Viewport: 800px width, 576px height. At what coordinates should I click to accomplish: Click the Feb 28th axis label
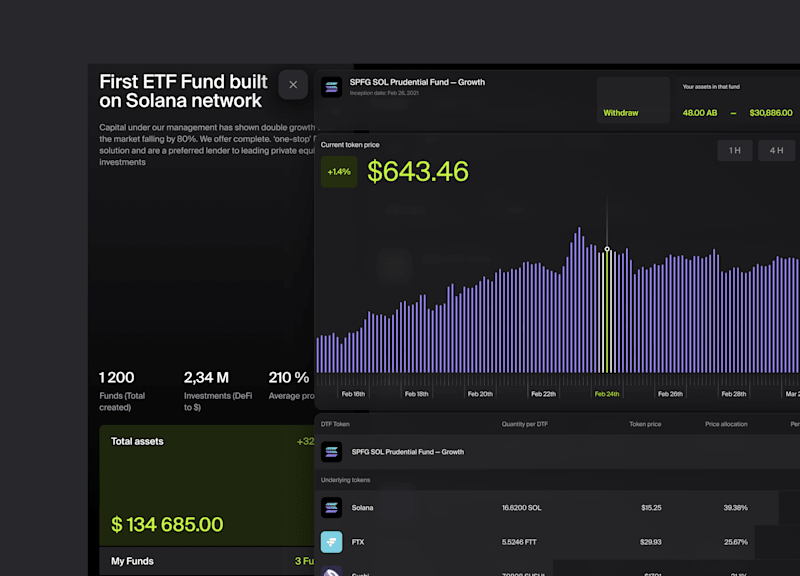(734, 394)
